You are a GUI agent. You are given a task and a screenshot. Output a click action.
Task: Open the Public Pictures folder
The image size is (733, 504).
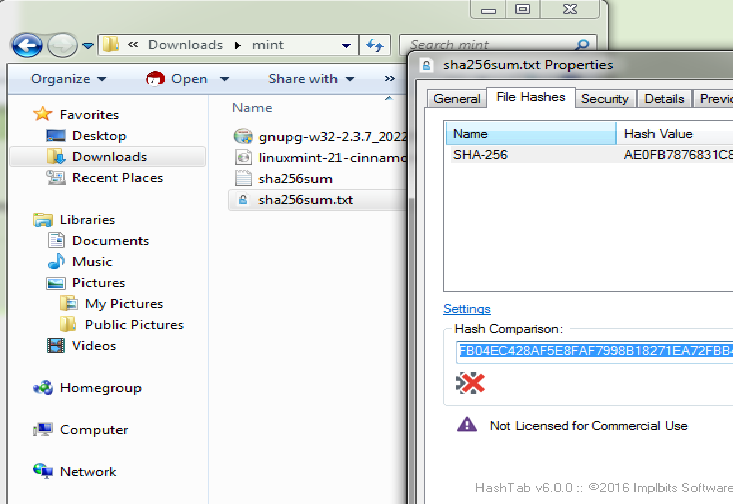point(134,324)
